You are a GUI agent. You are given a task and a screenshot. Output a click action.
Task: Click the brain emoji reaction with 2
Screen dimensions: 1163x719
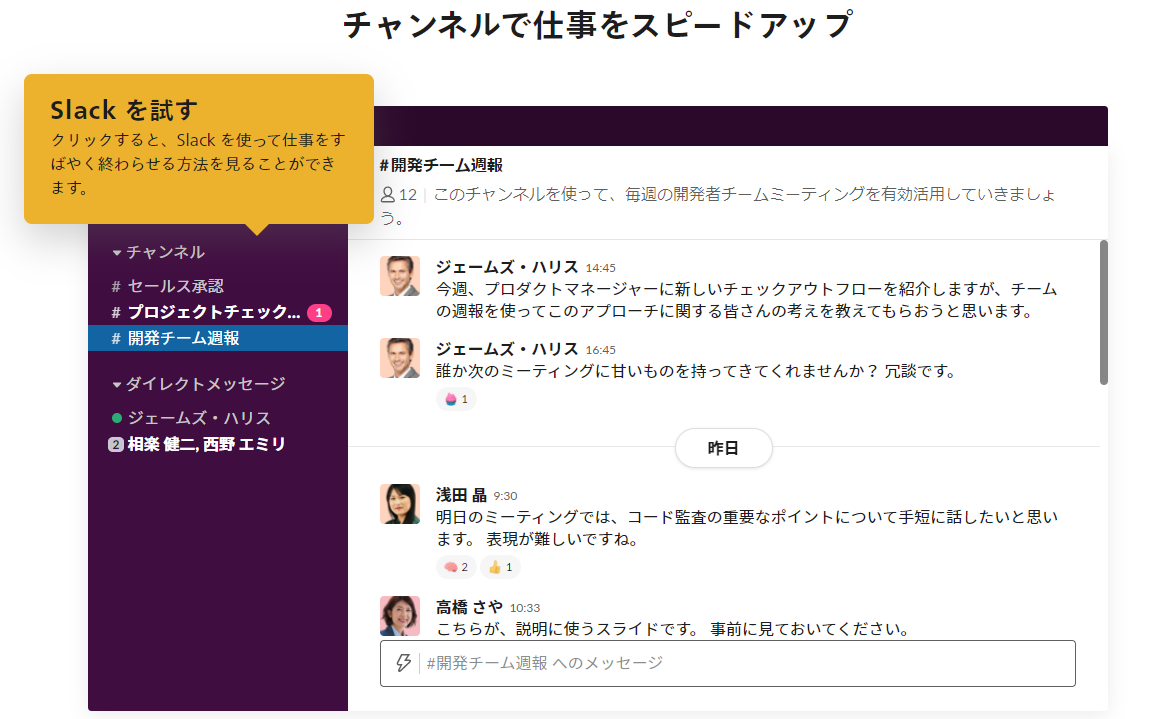tap(456, 567)
